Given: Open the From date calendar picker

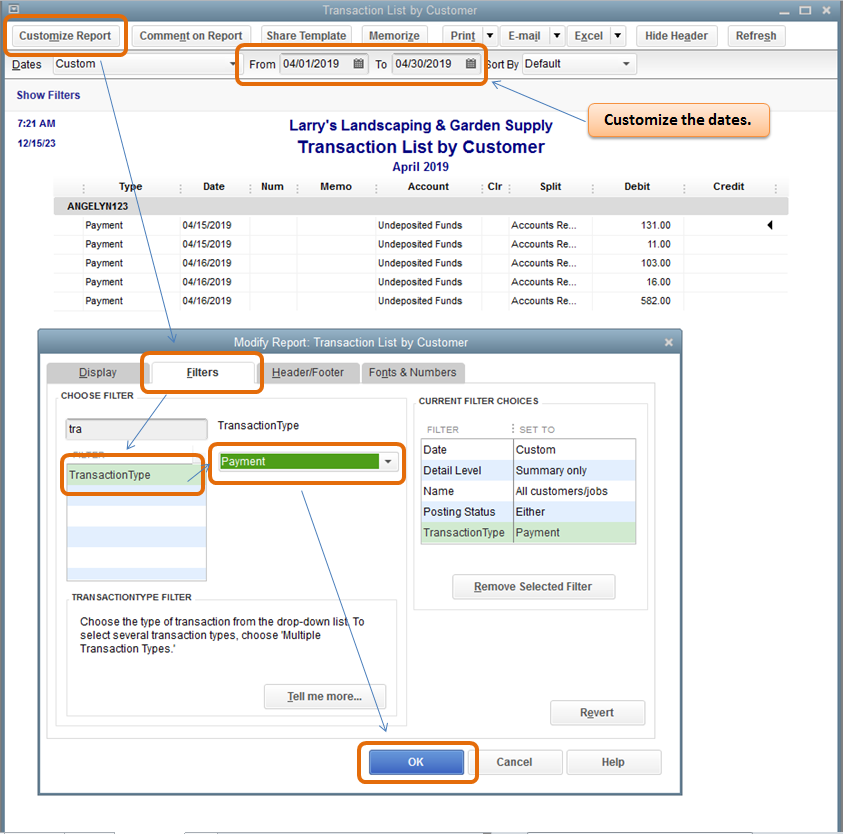Looking at the screenshot, I should [x=359, y=64].
